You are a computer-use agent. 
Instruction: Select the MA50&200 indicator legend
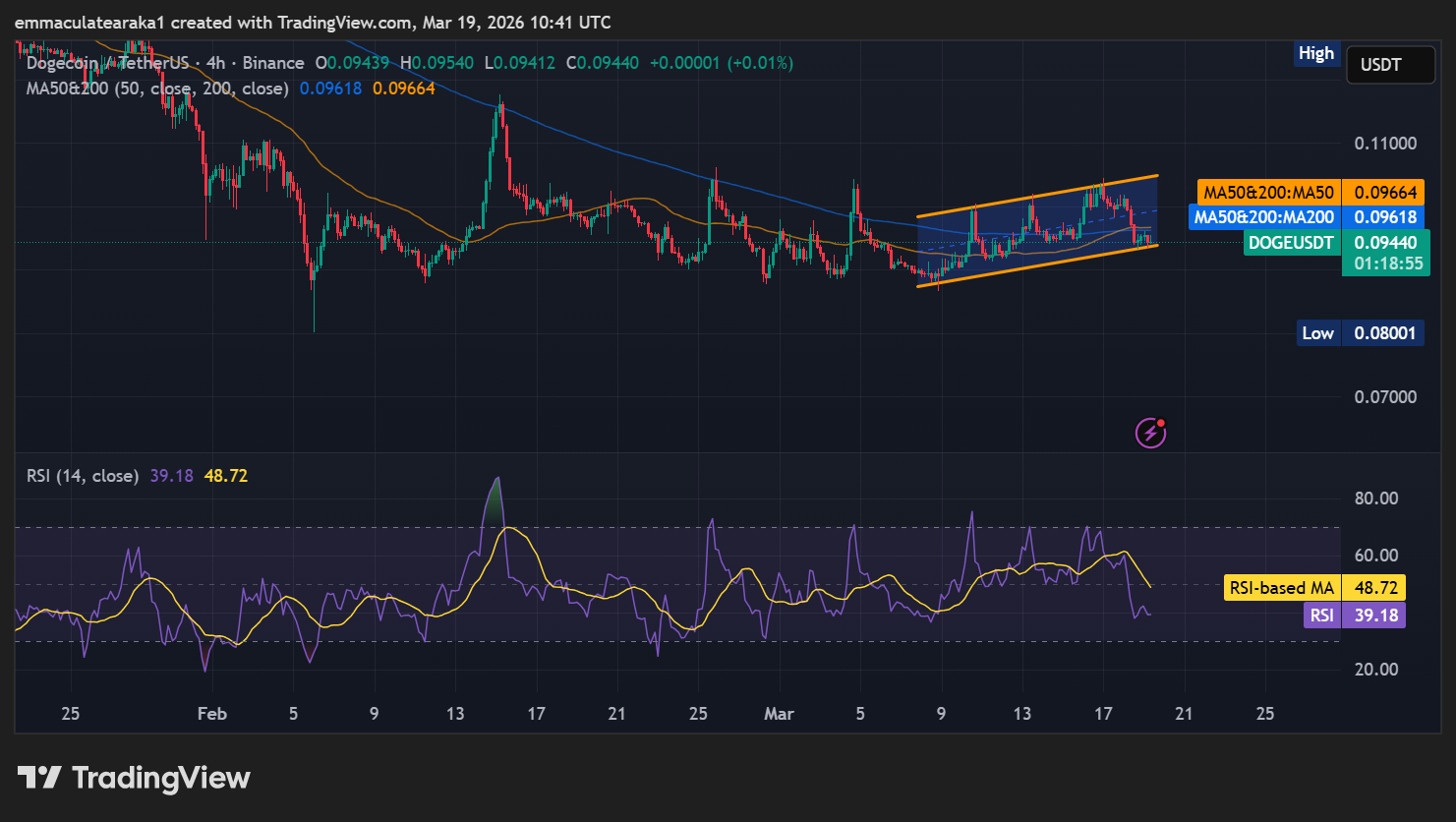coord(157,88)
